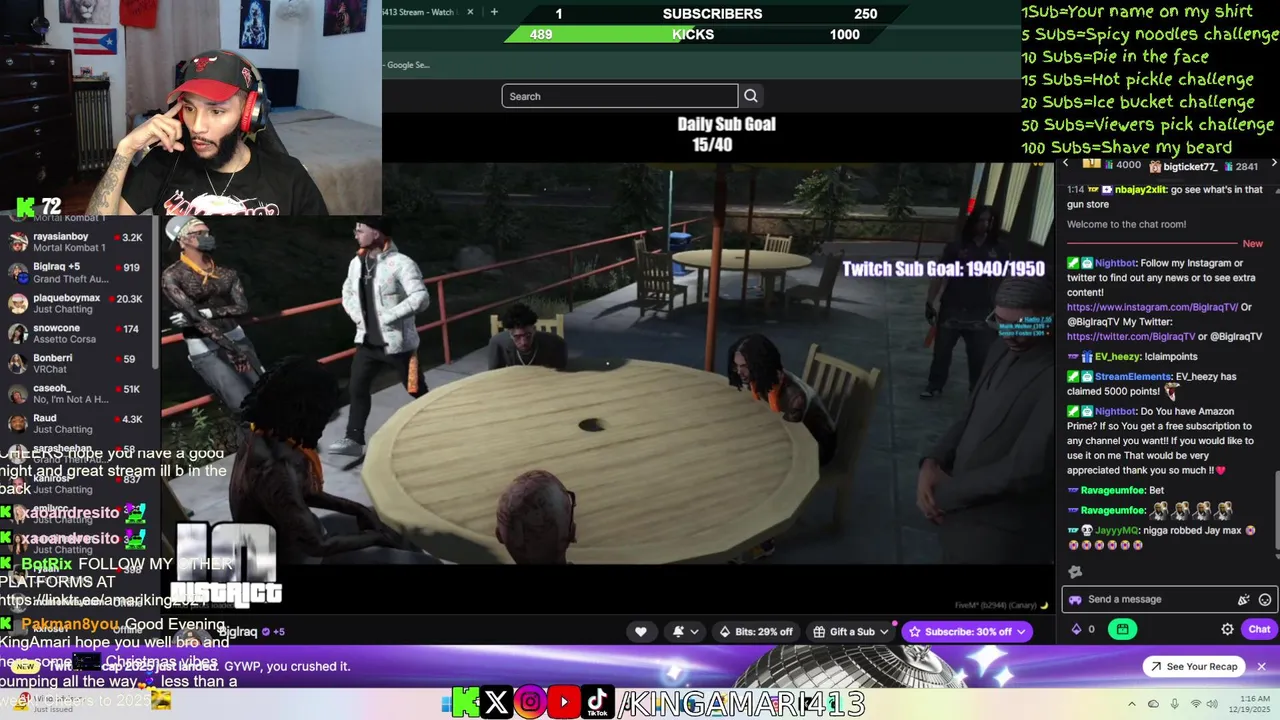Click the bits balance diamond icon
1280x720 pixels.
(x=1076, y=630)
